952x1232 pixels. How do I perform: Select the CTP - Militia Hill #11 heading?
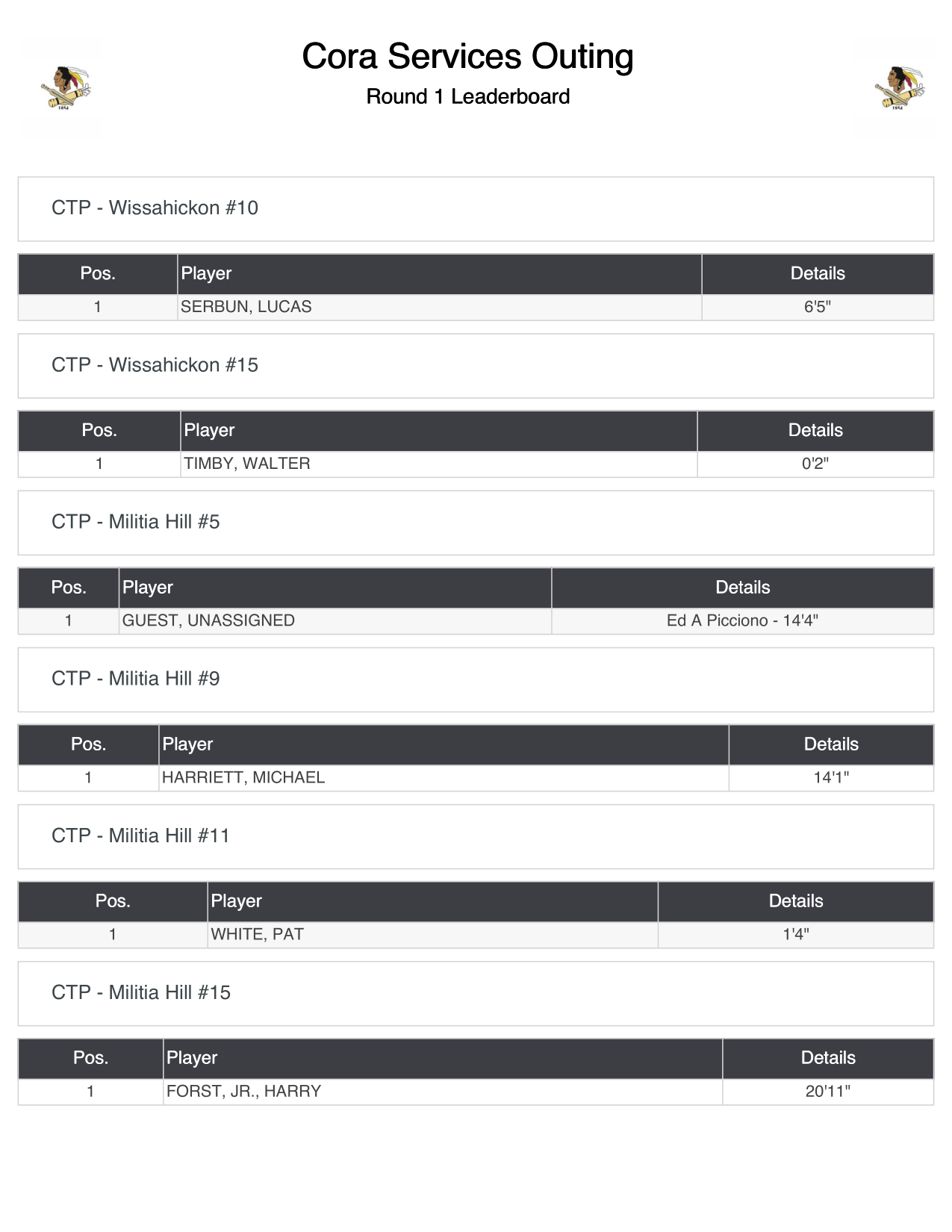(140, 835)
